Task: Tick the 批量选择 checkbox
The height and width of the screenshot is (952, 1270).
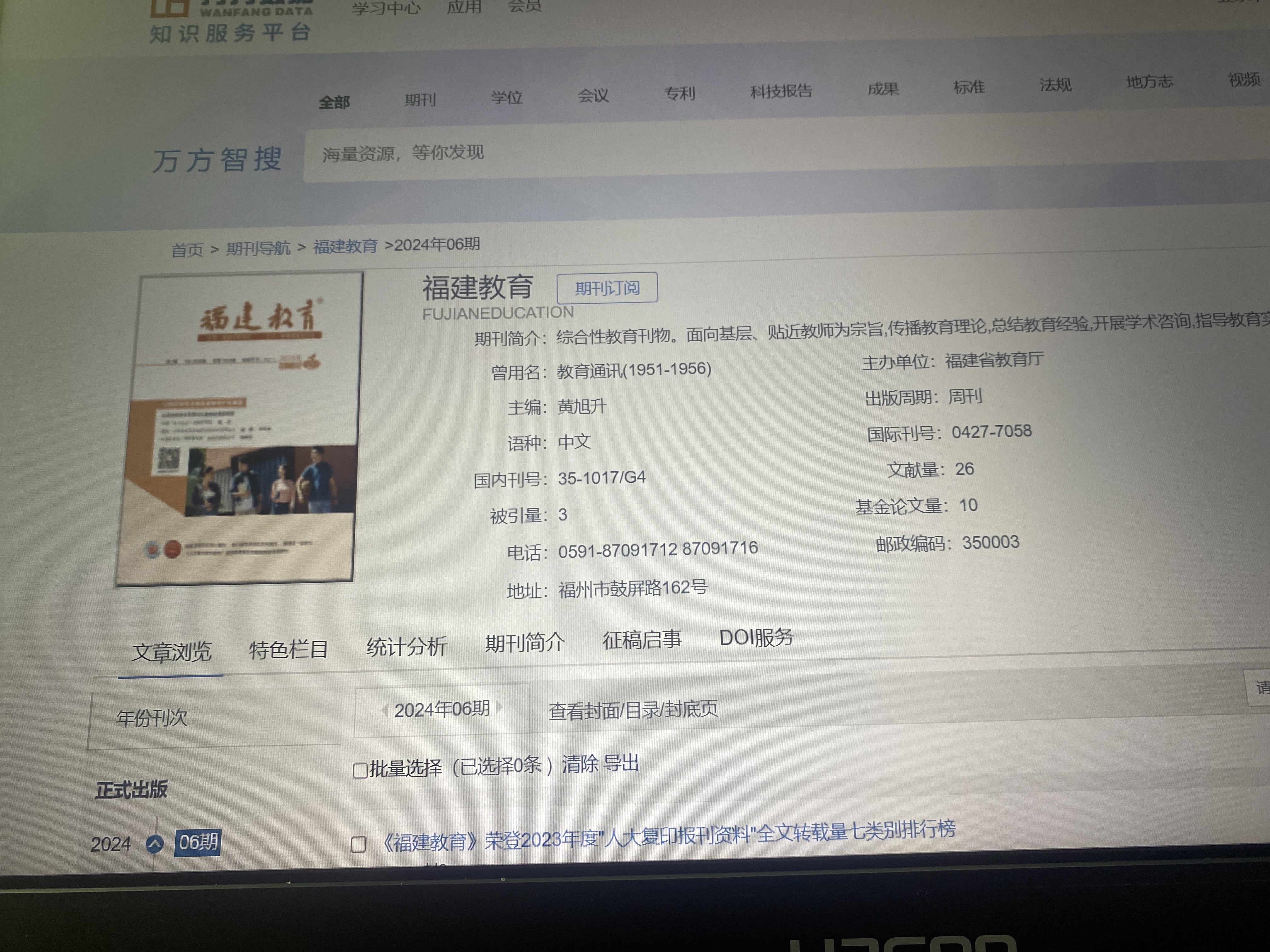Action: click(x=360, y=770)
